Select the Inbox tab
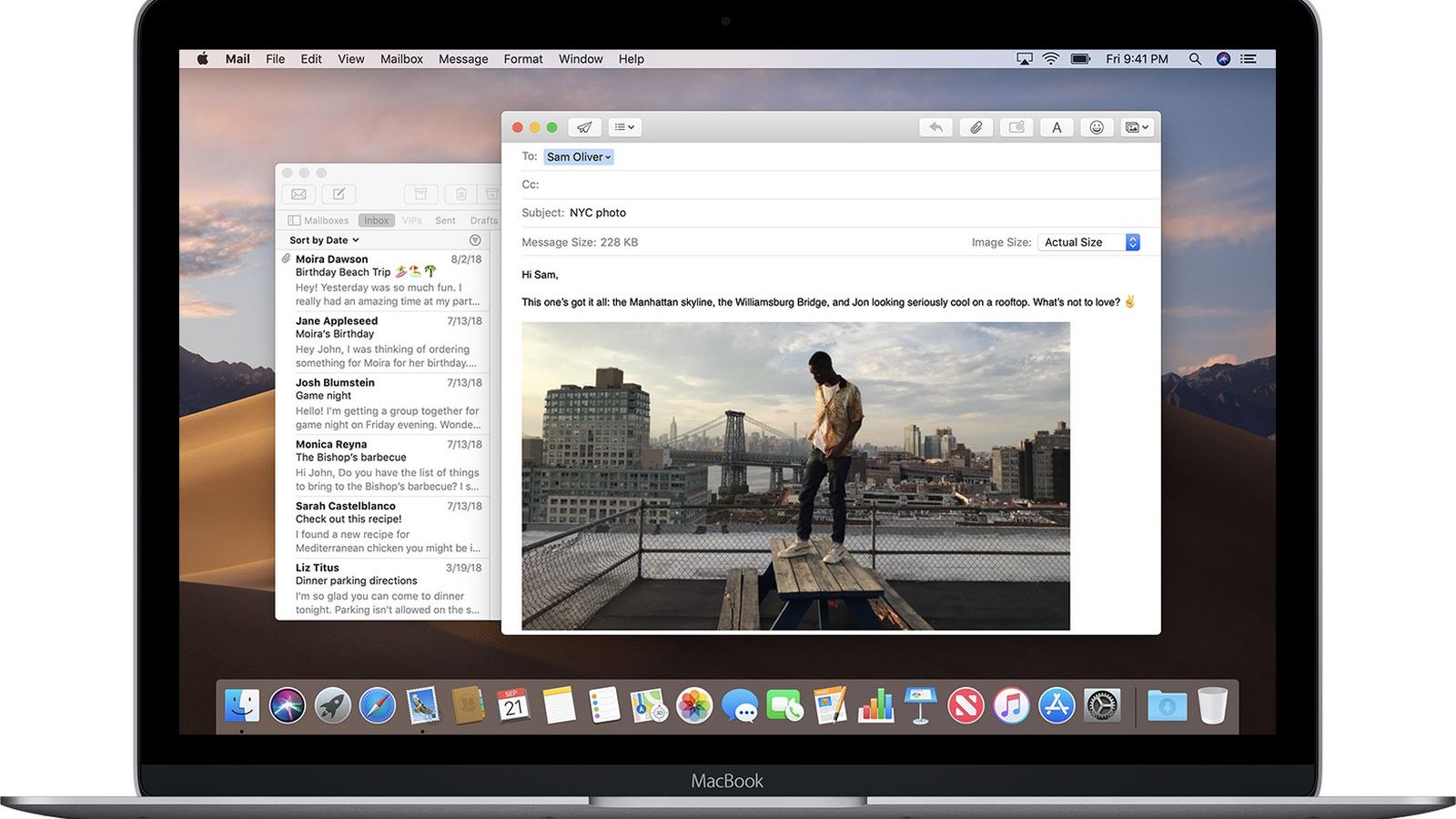 point(376,220)
